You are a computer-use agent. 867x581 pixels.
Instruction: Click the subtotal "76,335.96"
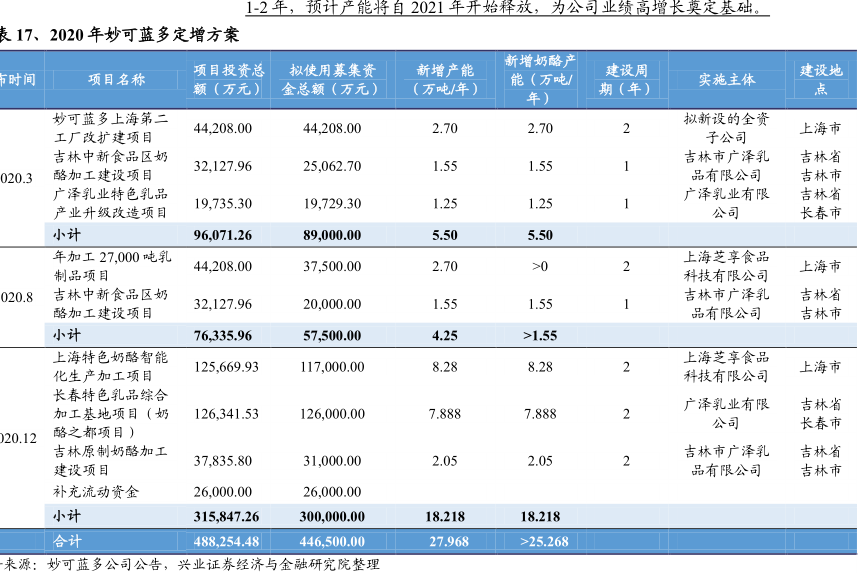pos(223,336)
